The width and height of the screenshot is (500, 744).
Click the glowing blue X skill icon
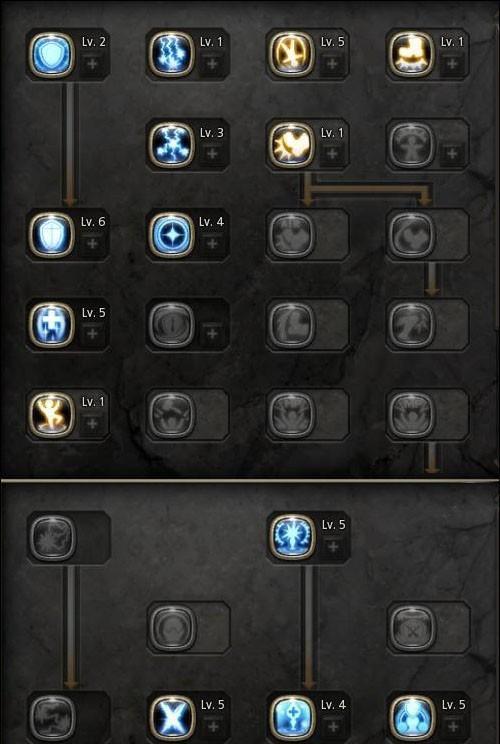(173, 718)
